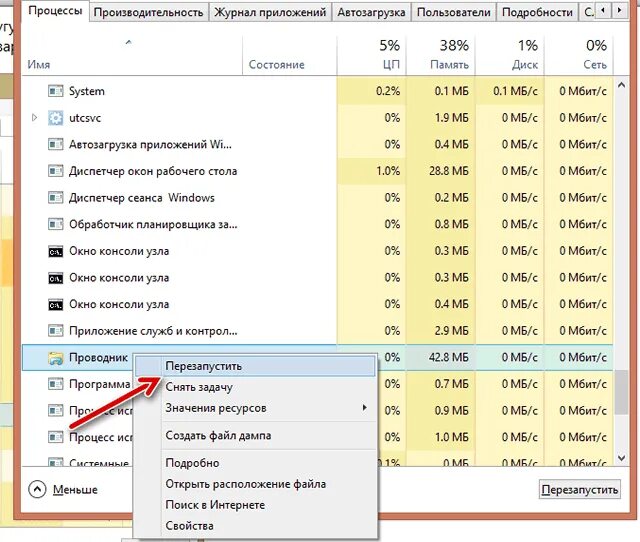Viewport: 640px width, 542px height.
Task: Click the 2.9 МБ memory value
Action: 451,331
